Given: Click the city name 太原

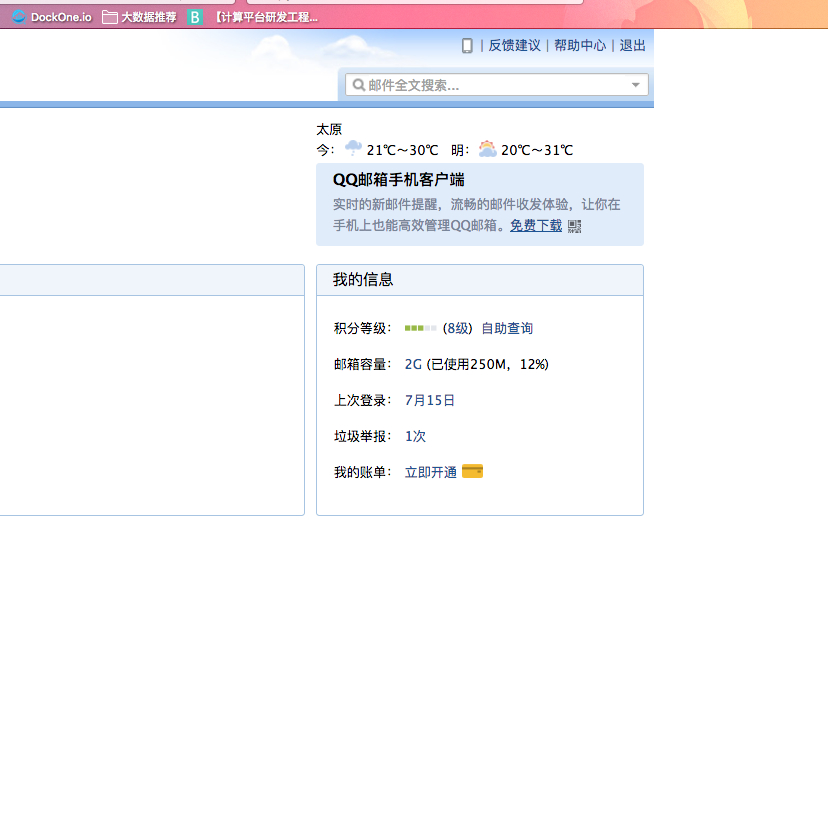Looking at the screenshot, I should 329,129.
